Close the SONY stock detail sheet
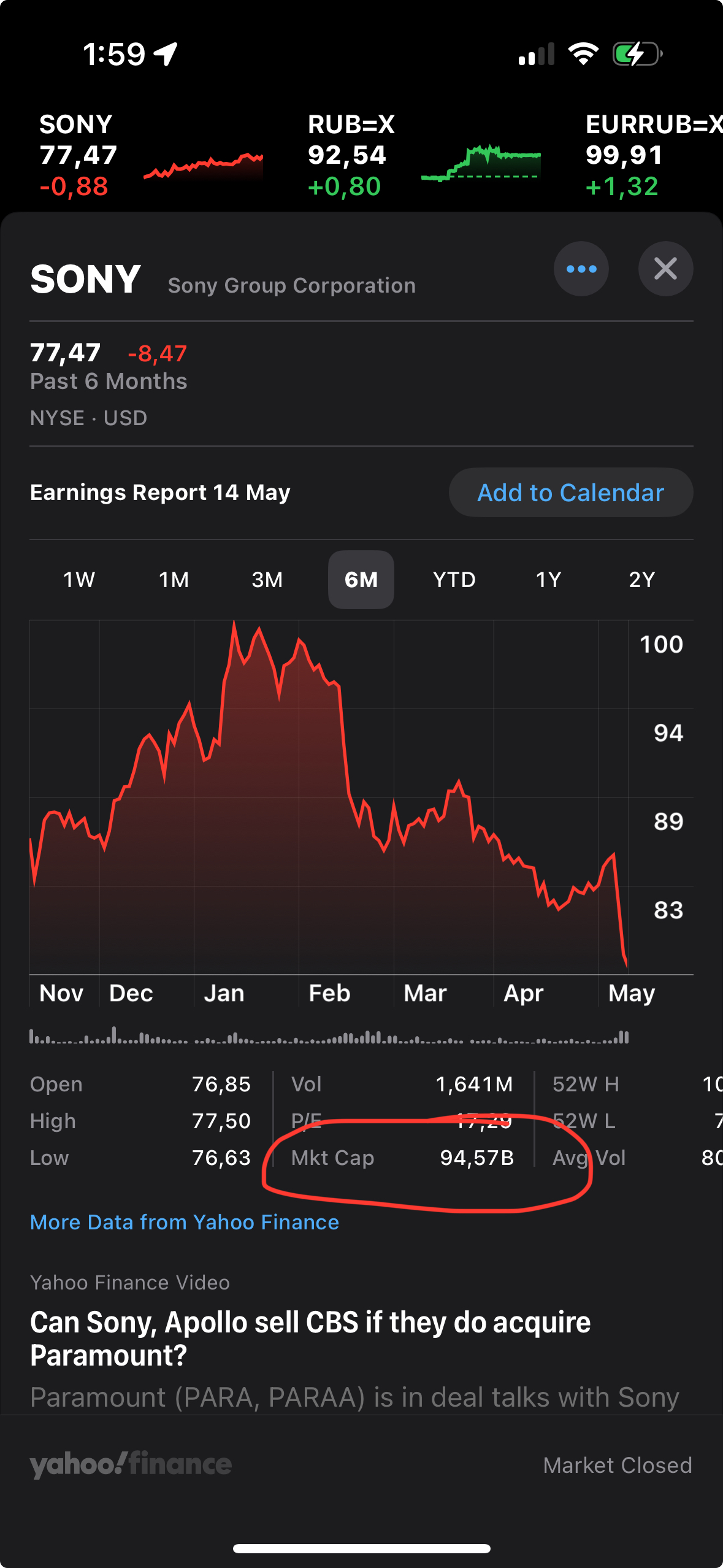723x1568 pixels. (665, 269)
